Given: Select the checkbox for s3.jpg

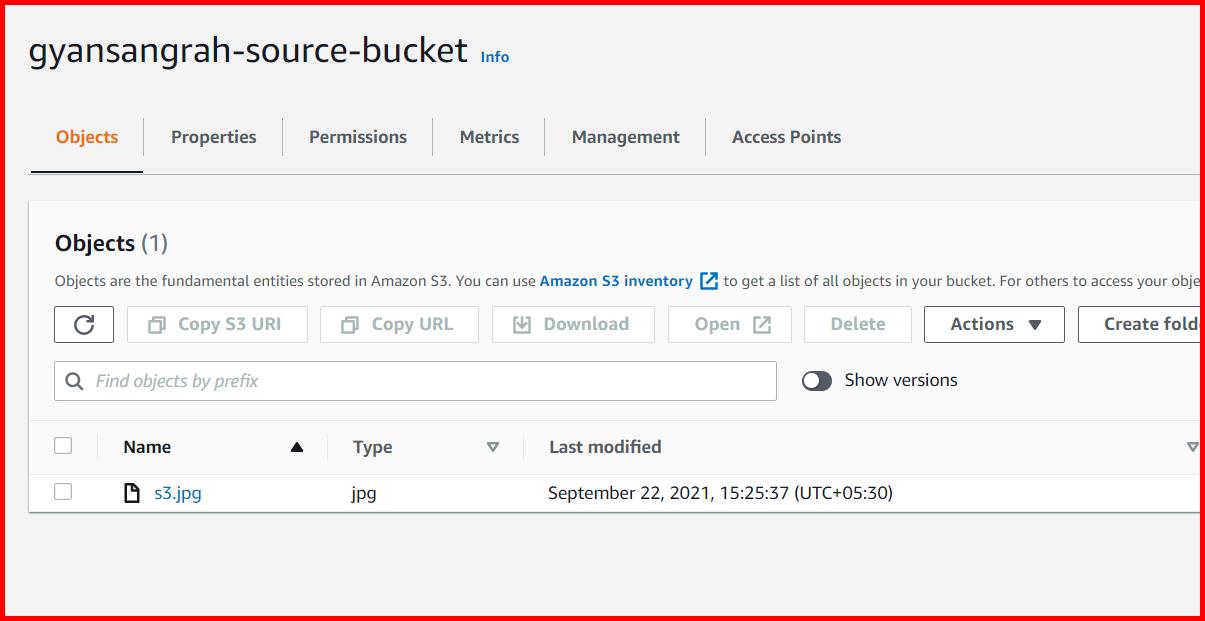Looking at the screenshot, I should pyautogui.click(x=63, y=492).
